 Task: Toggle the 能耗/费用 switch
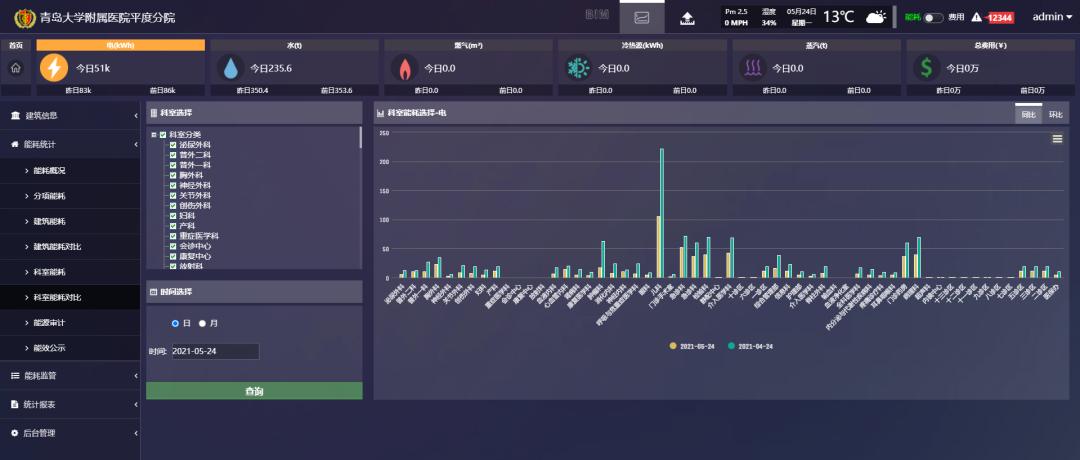pyautogui.click(x=933, y=17)
